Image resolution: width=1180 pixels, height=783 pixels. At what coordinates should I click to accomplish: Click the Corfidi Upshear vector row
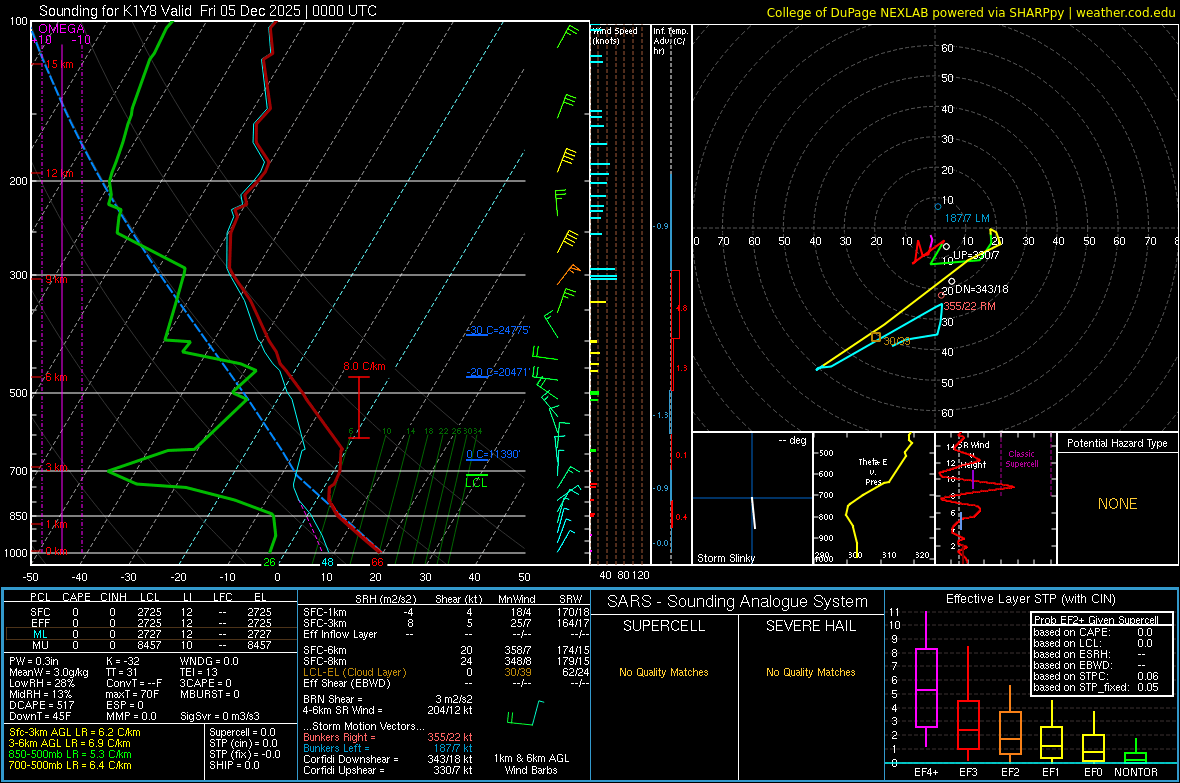tap(388, 771)
